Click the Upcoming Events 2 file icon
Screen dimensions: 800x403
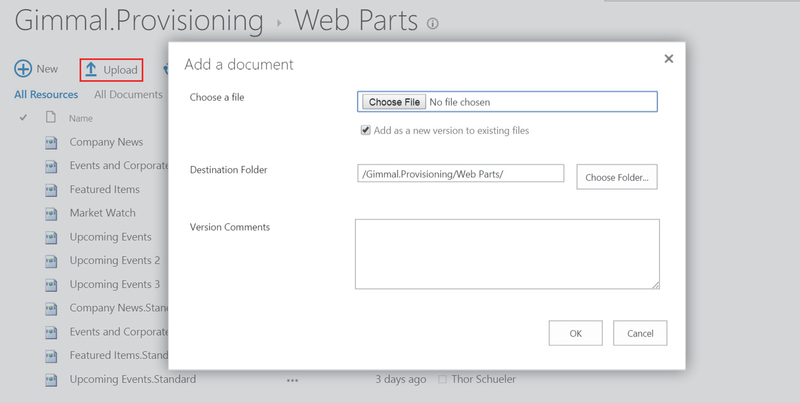click(x=51, y=261)
